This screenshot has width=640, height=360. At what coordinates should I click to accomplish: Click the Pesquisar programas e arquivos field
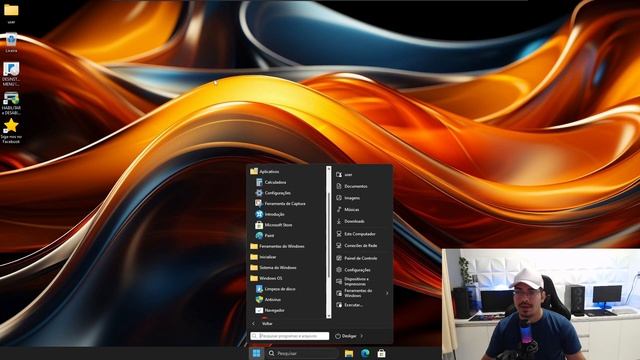(x=290, y=336)
